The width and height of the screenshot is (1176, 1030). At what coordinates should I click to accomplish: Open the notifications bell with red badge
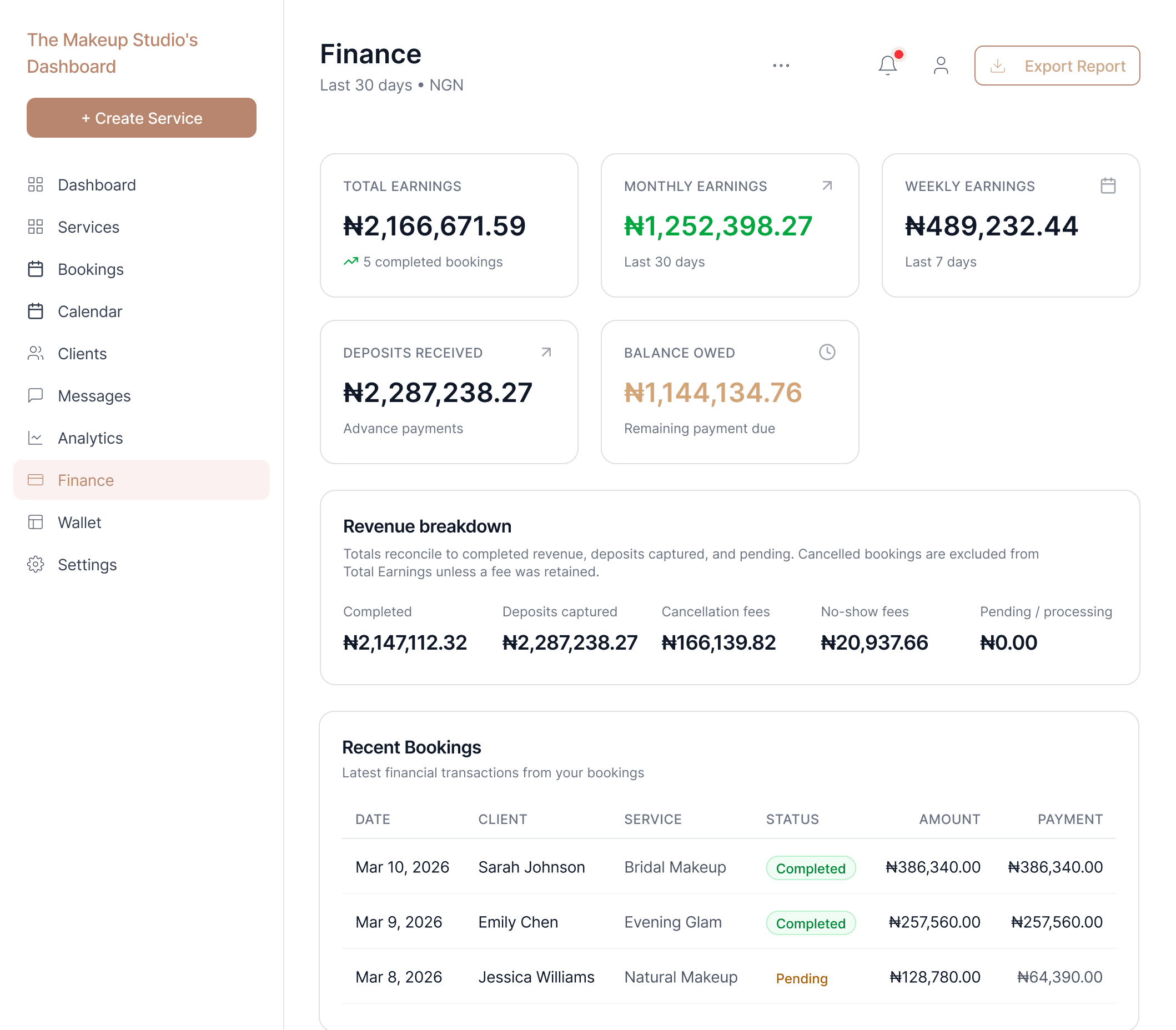coord(887,66)
